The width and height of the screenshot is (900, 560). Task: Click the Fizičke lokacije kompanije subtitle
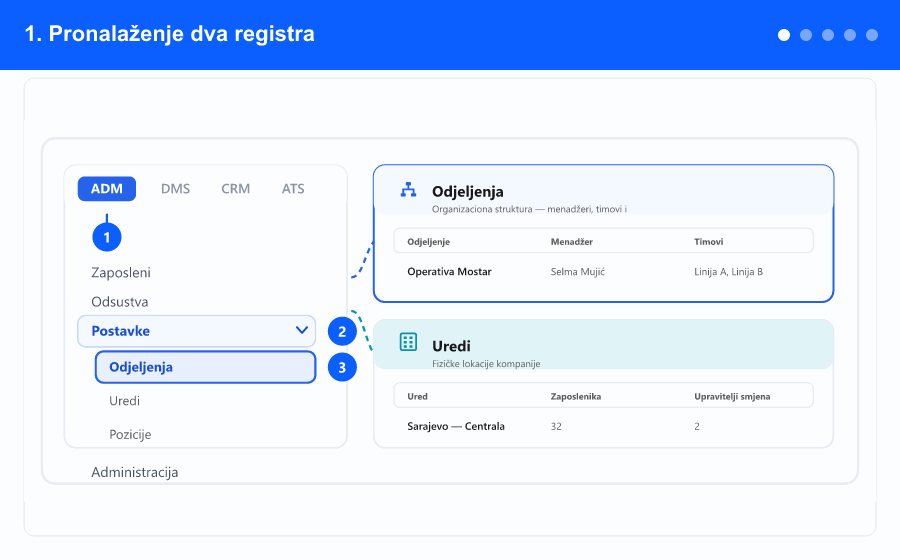486,364
